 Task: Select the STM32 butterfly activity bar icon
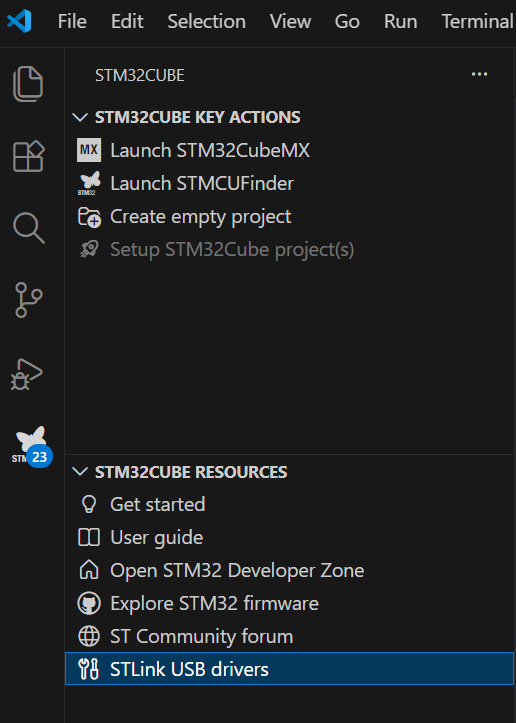click(x=31, y=445)
